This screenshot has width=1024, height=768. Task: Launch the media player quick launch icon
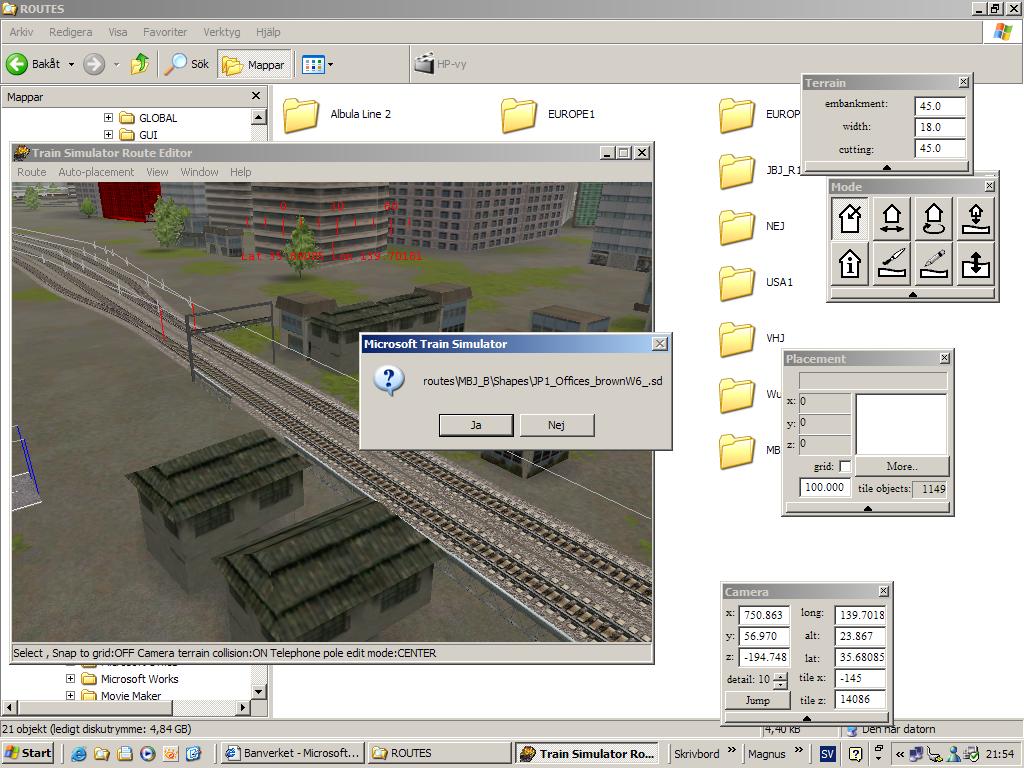[148, 754]
